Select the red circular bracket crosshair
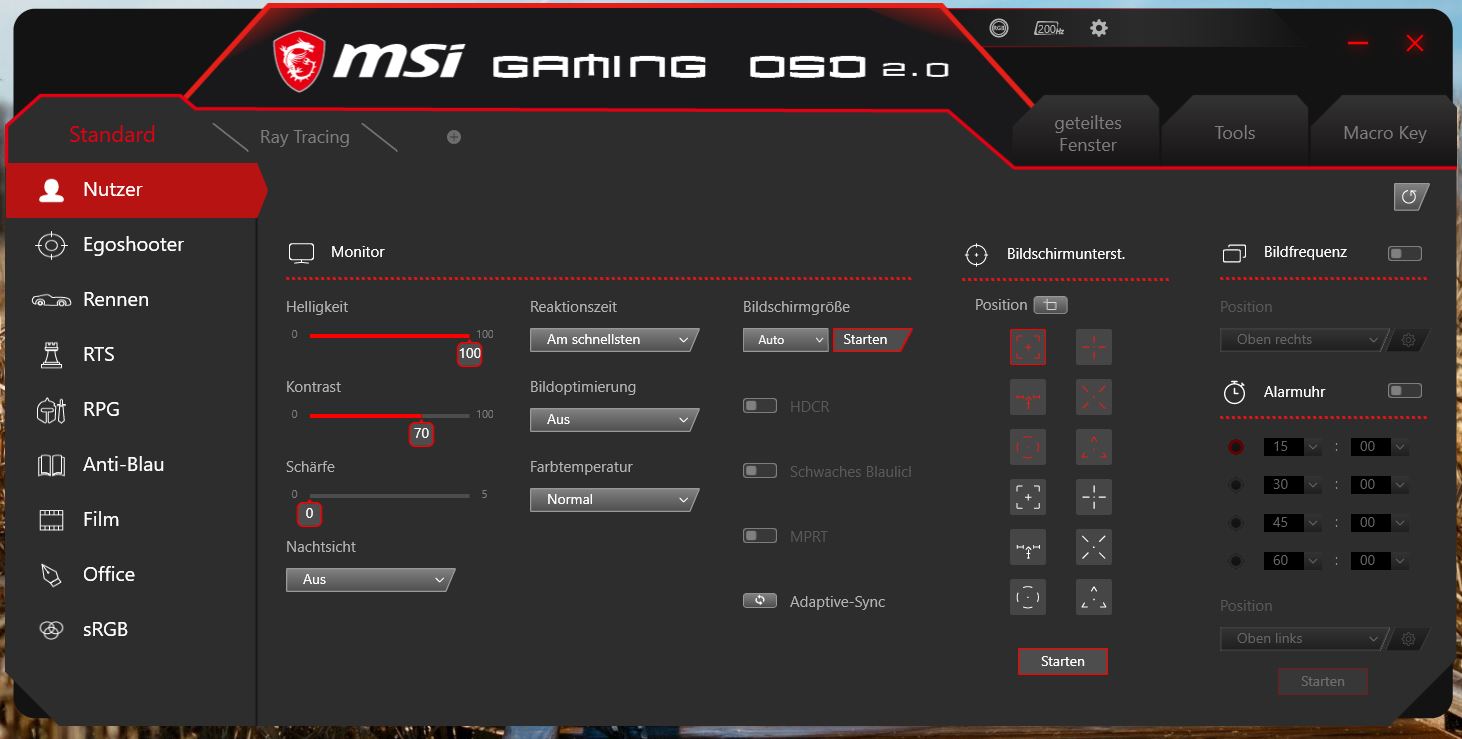1462x739 pixels. tap(1028, 447)
